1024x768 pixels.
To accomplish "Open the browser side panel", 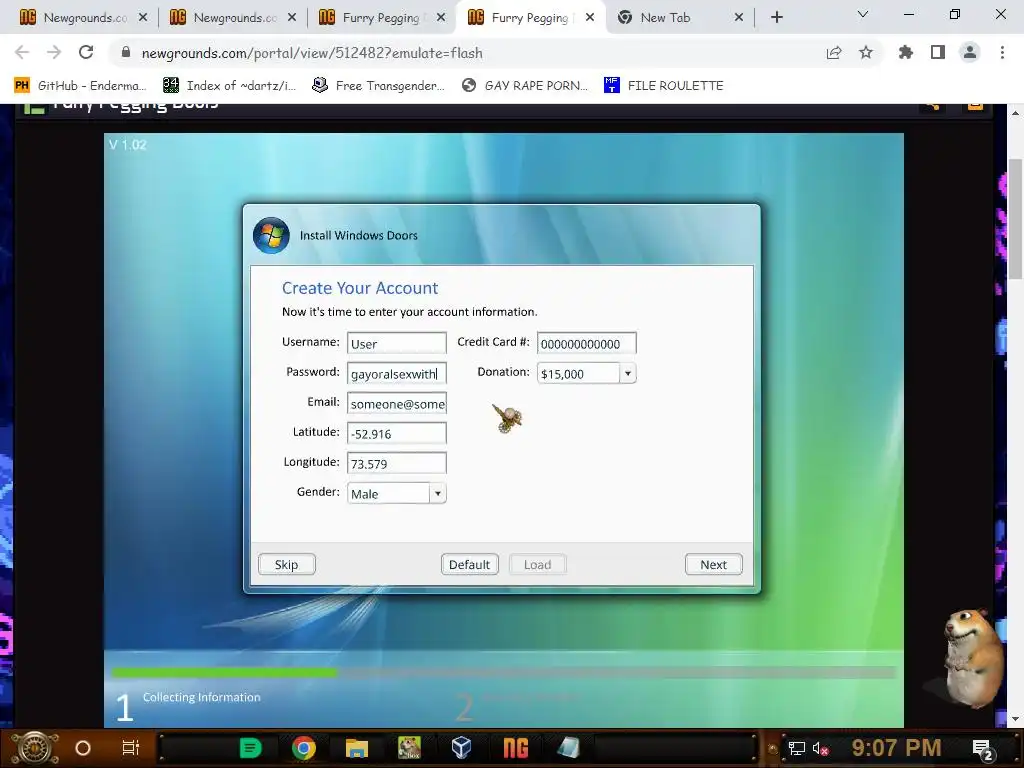I will coord(938,52).
